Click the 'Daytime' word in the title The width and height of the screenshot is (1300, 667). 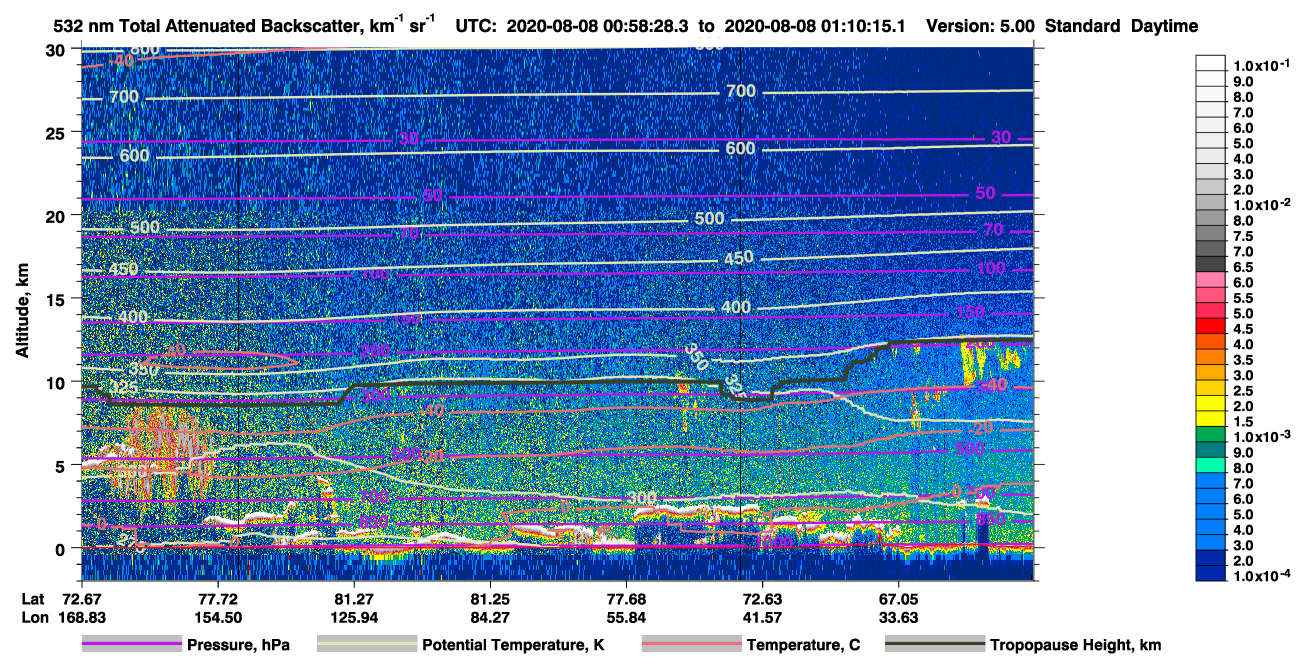click(x=1165, y=26)
